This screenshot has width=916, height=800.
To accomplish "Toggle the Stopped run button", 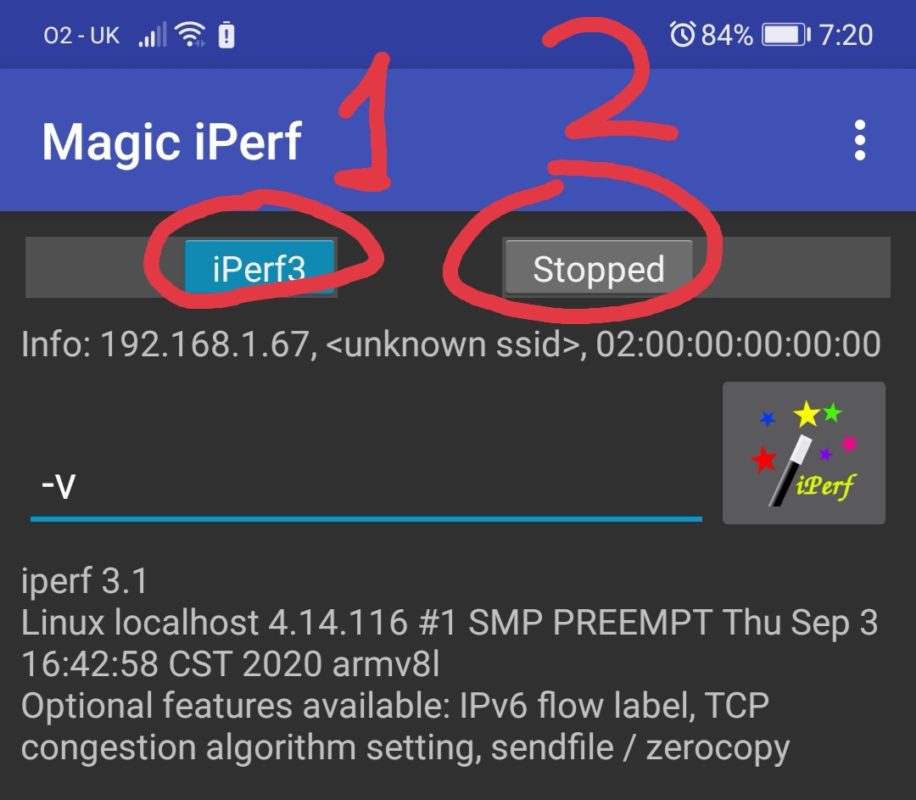I will tap(599, 268).
